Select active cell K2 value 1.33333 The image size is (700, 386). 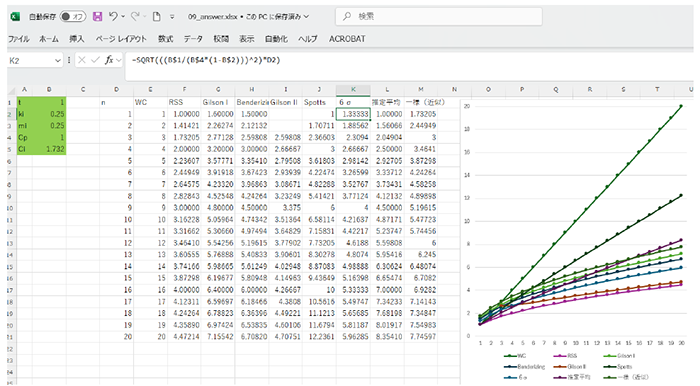tap(353, 114)
